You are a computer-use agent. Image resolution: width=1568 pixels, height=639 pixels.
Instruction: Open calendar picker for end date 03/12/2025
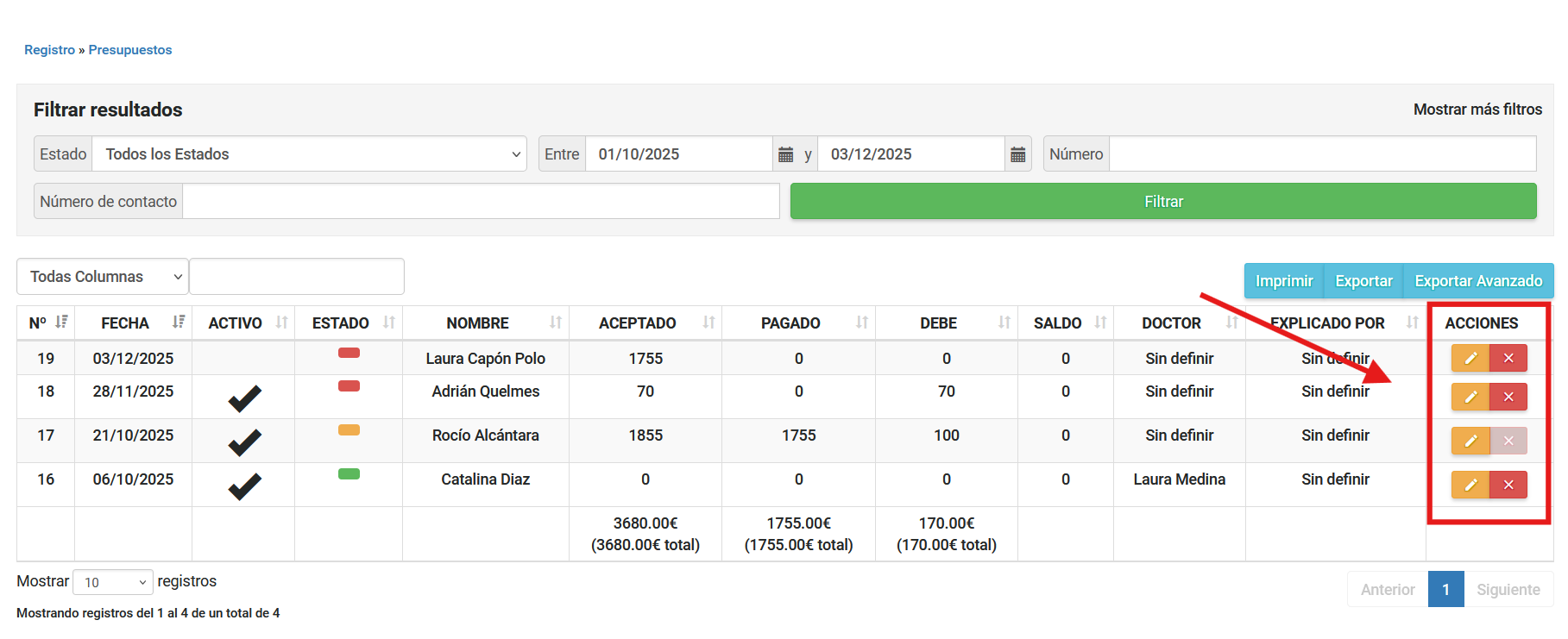[x=1018, y=154]
